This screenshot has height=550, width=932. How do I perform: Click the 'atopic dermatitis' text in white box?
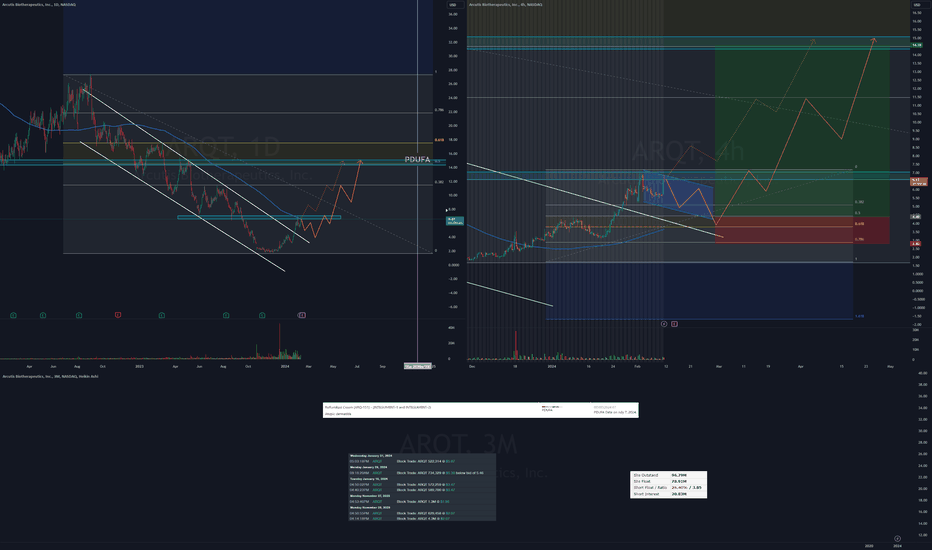coord(338,414)
